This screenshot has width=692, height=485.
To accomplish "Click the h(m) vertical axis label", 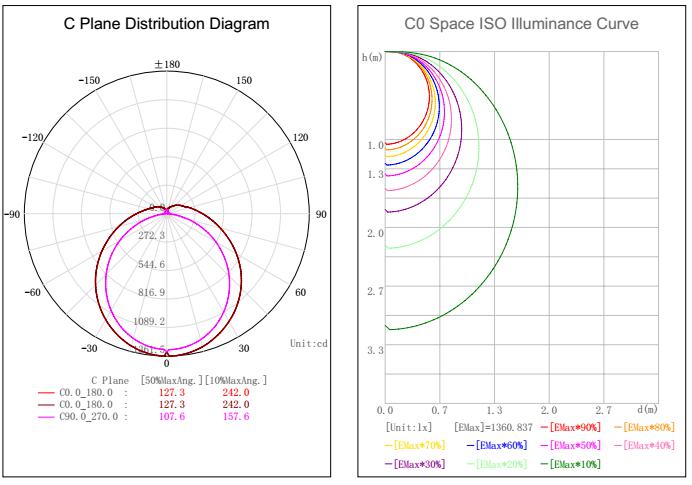I will click(x=371, y=59).
